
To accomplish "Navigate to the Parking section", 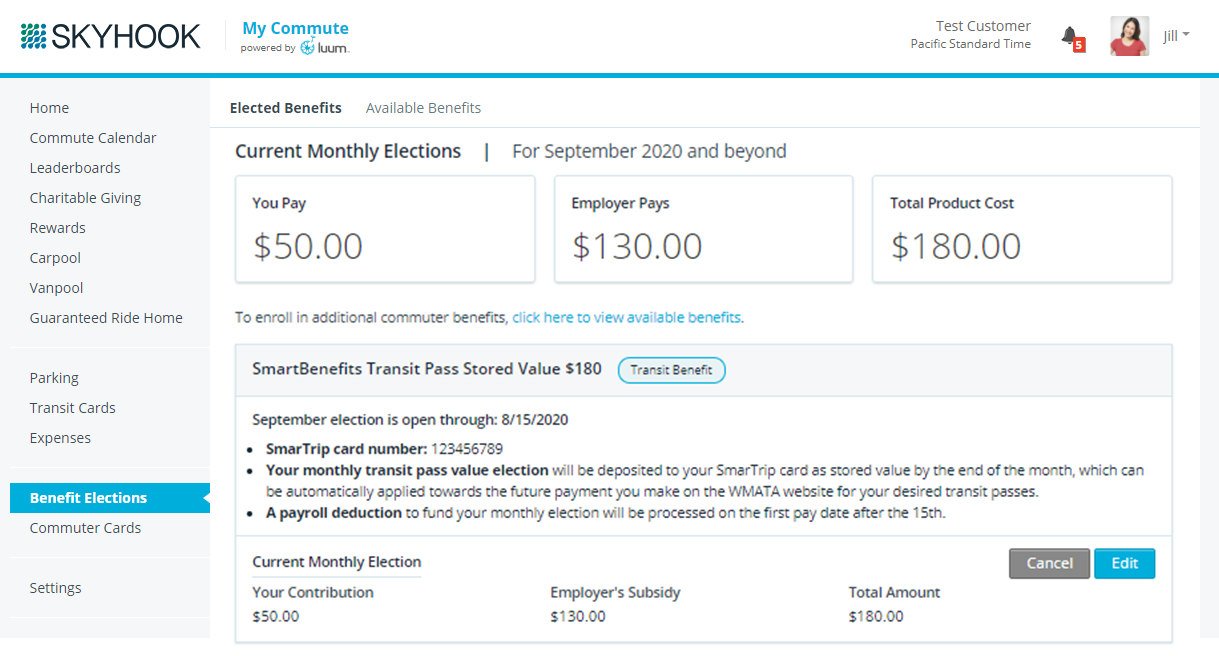I will point(54,378).
